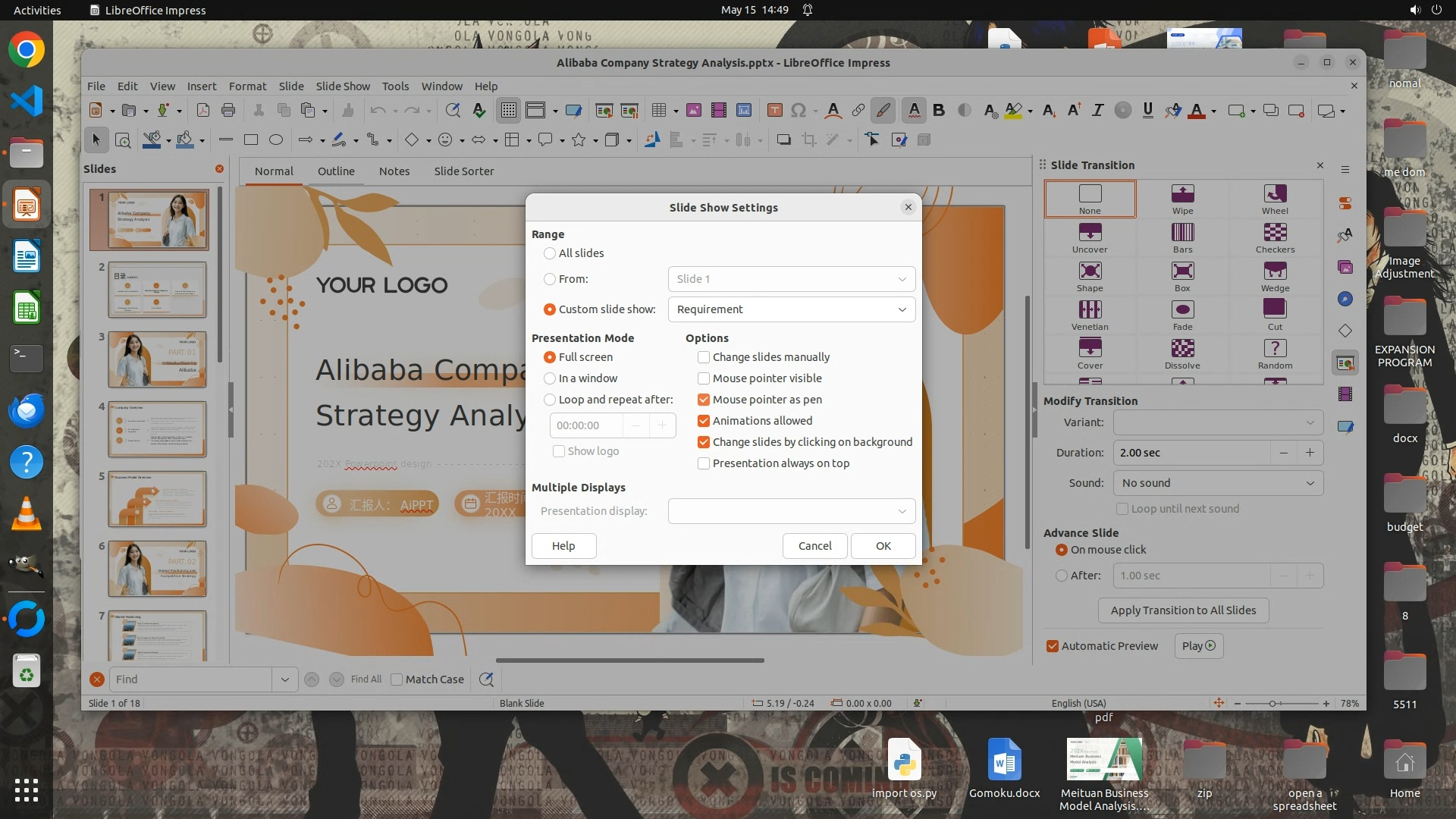Open the Slide Show menu

(x=343, y=86)
